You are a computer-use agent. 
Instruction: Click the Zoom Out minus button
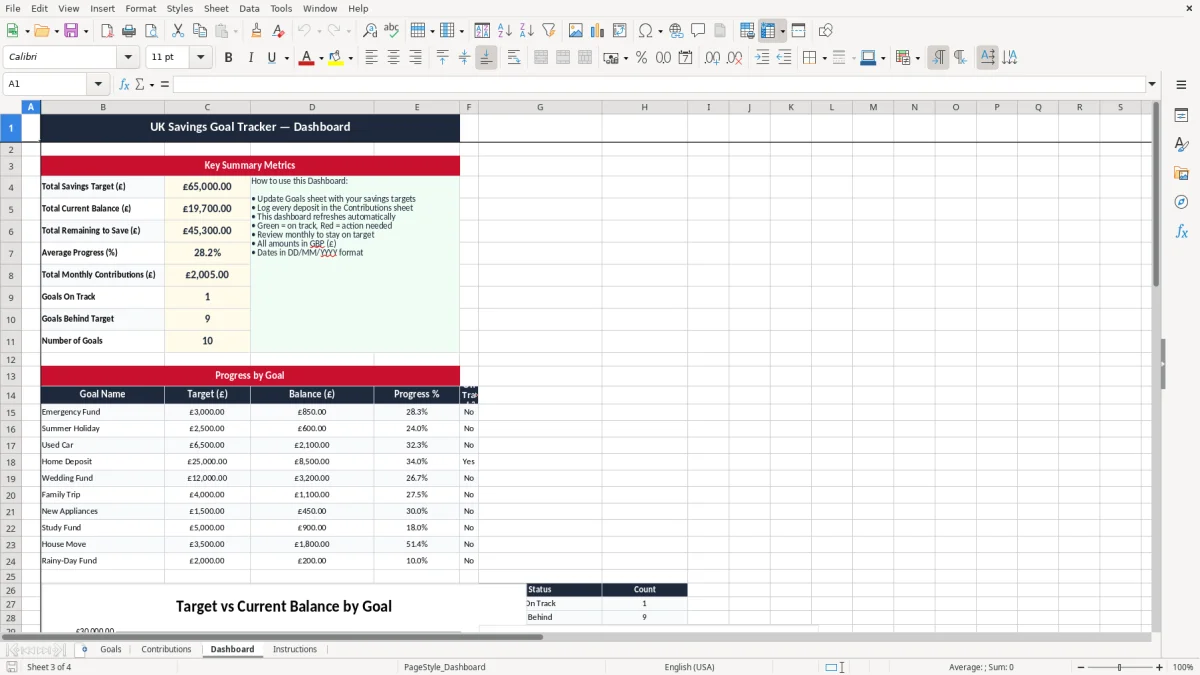[x=1081, y=667]
